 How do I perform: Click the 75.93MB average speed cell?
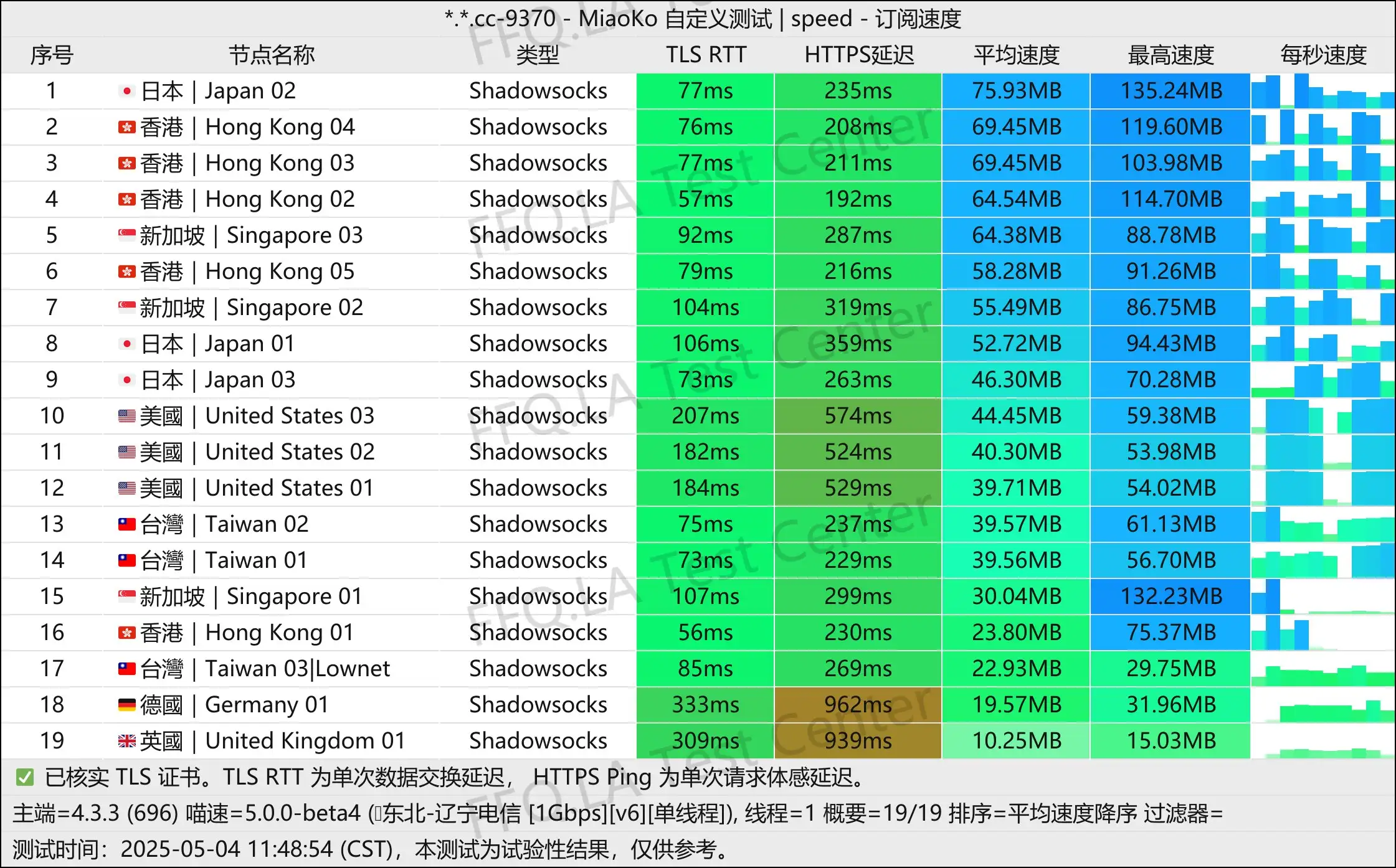click(x=1016, y=91)
